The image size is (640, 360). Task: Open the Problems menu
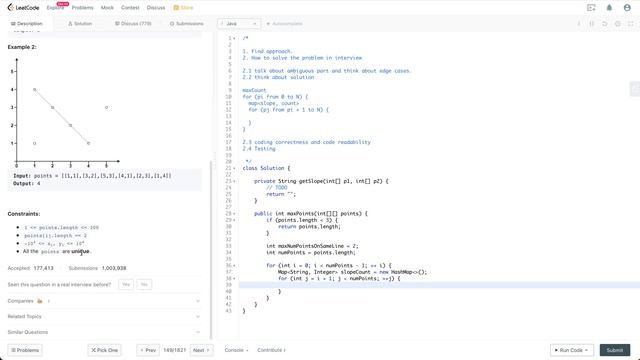(x=82, y=8)
